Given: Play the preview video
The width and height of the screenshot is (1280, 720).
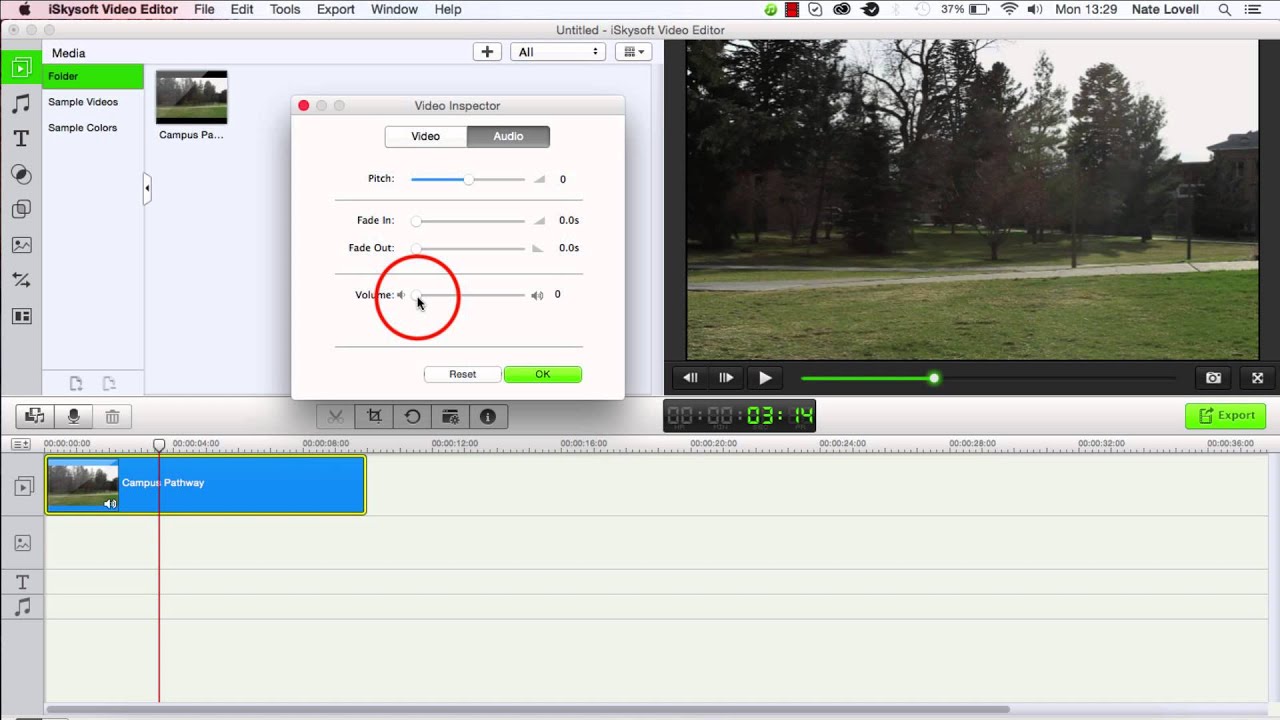Looking at the screenshot, I should (765, 378).
